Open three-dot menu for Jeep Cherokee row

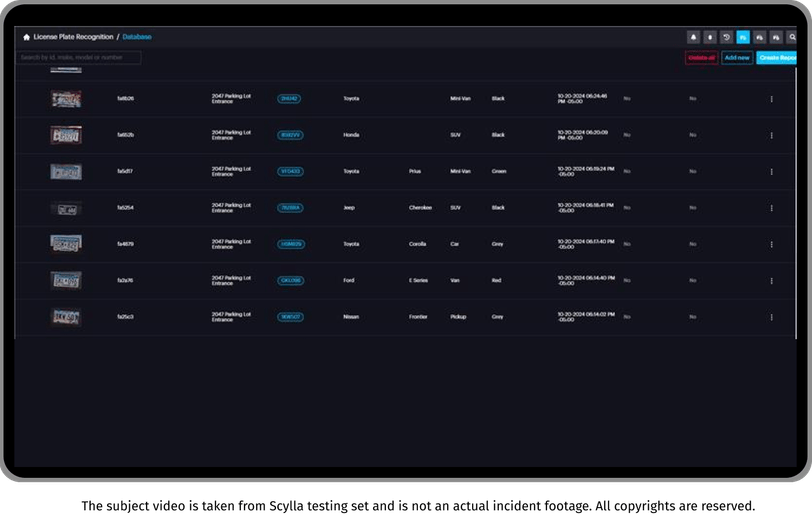point(771,208)
